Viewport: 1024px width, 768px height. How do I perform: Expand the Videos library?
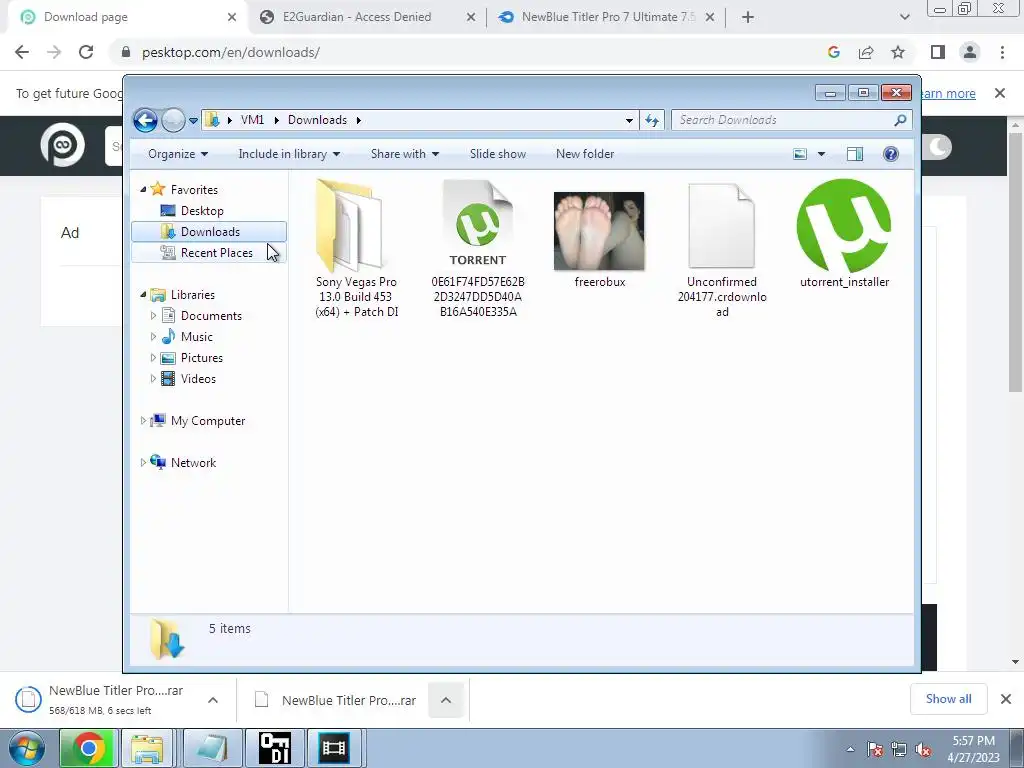(x=153, y=379)
